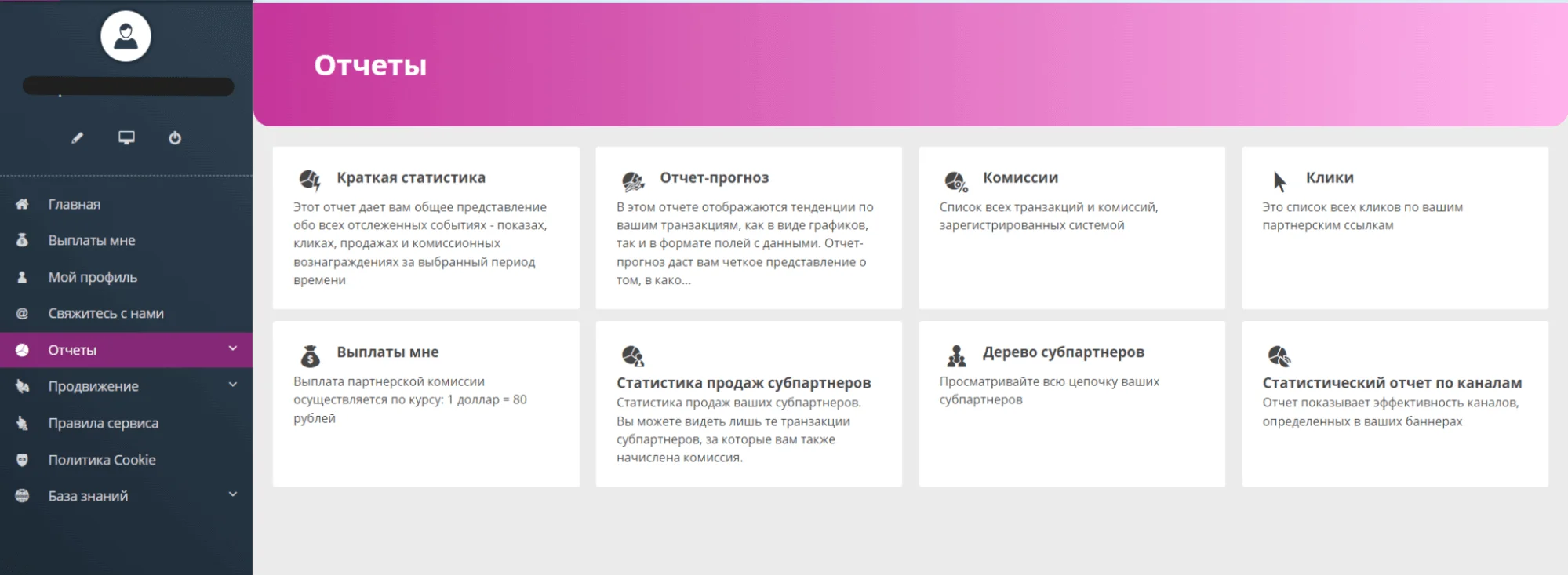
Task: Select Свяжитесь с нами menu item
Action: (106, 313)
